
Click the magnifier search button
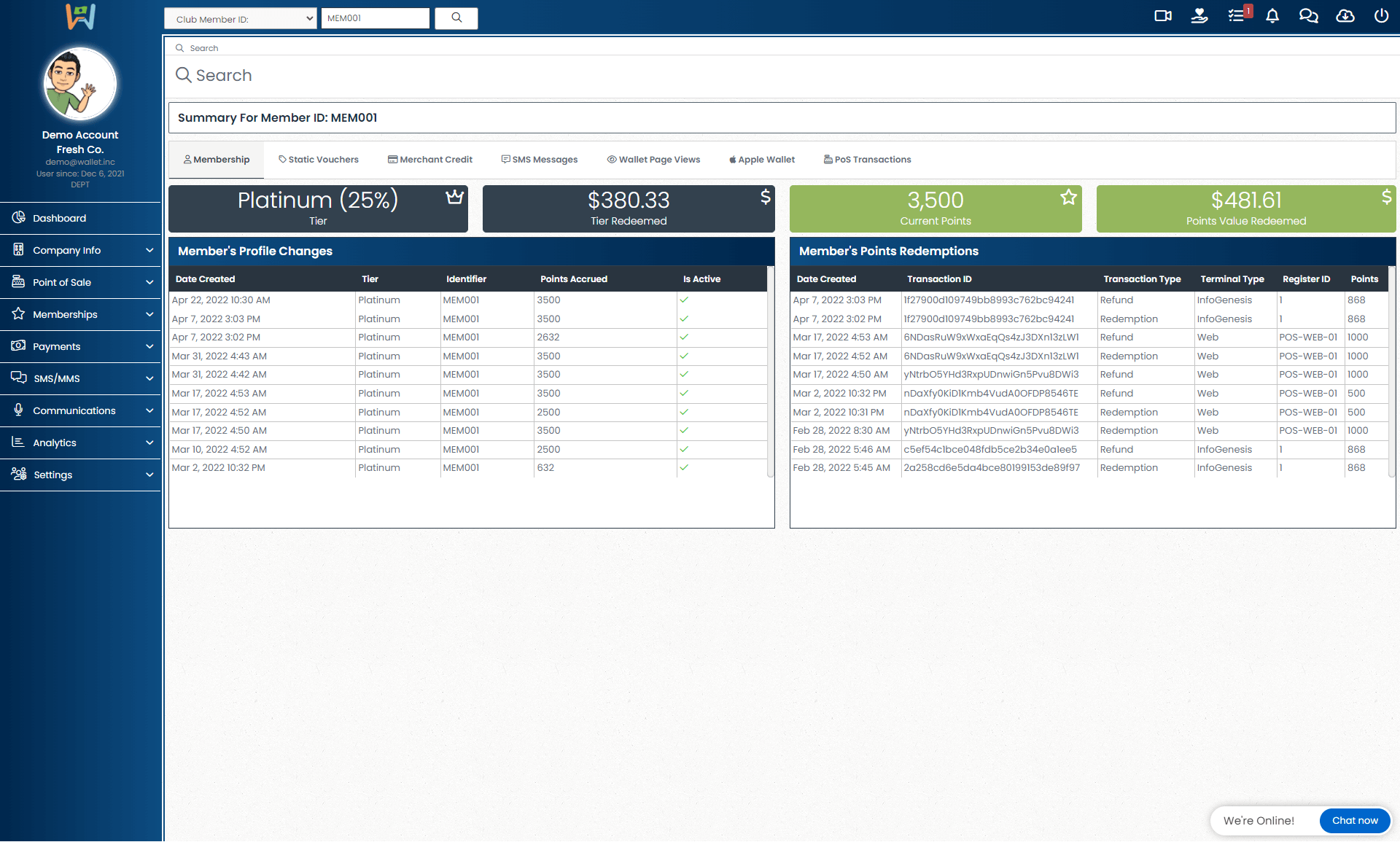pyautogui.click(x=456, y=18)
